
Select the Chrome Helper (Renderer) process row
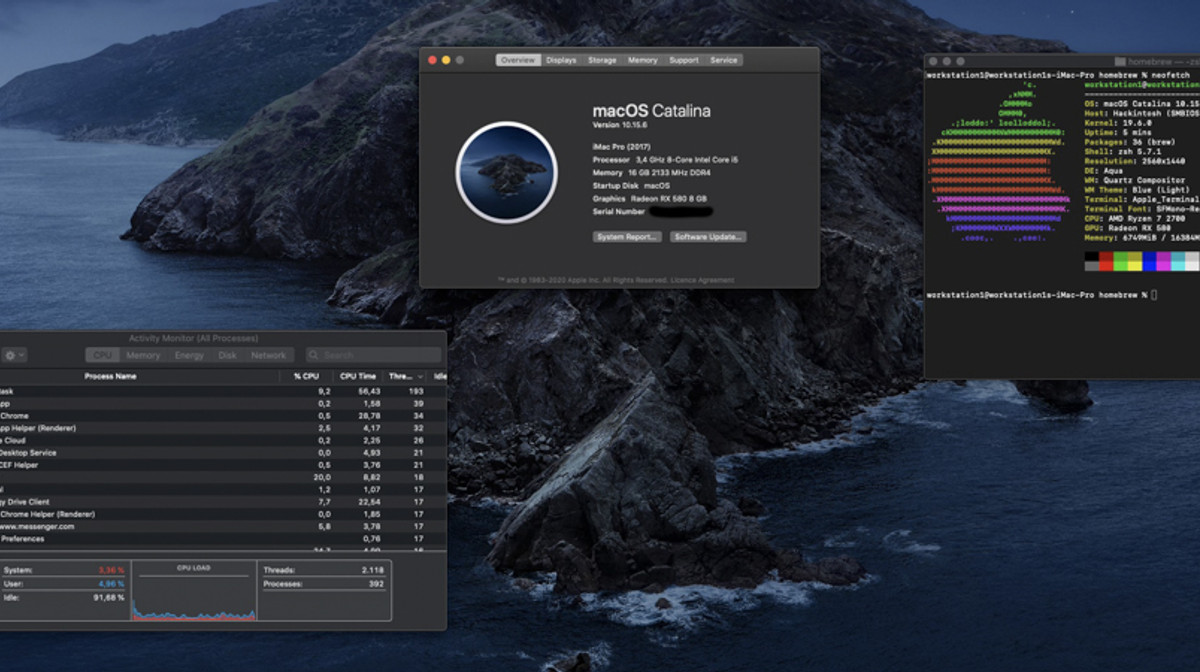223,514
